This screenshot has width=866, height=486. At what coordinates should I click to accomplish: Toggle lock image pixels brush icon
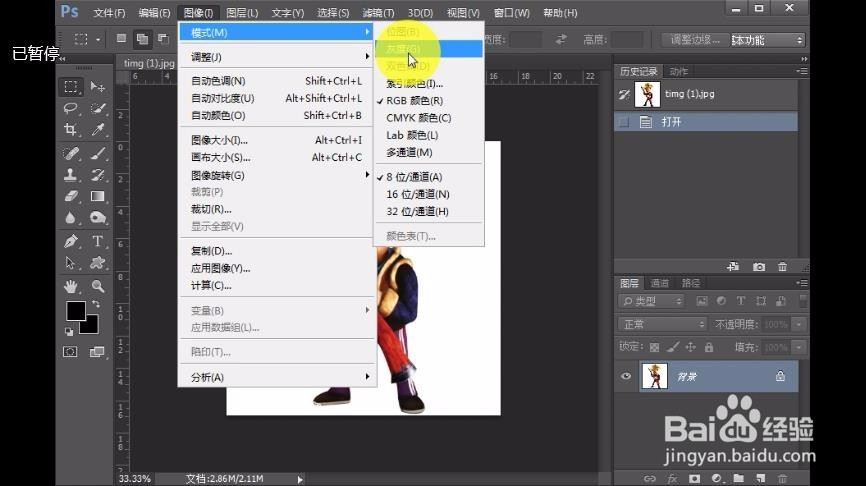point(673,347)
